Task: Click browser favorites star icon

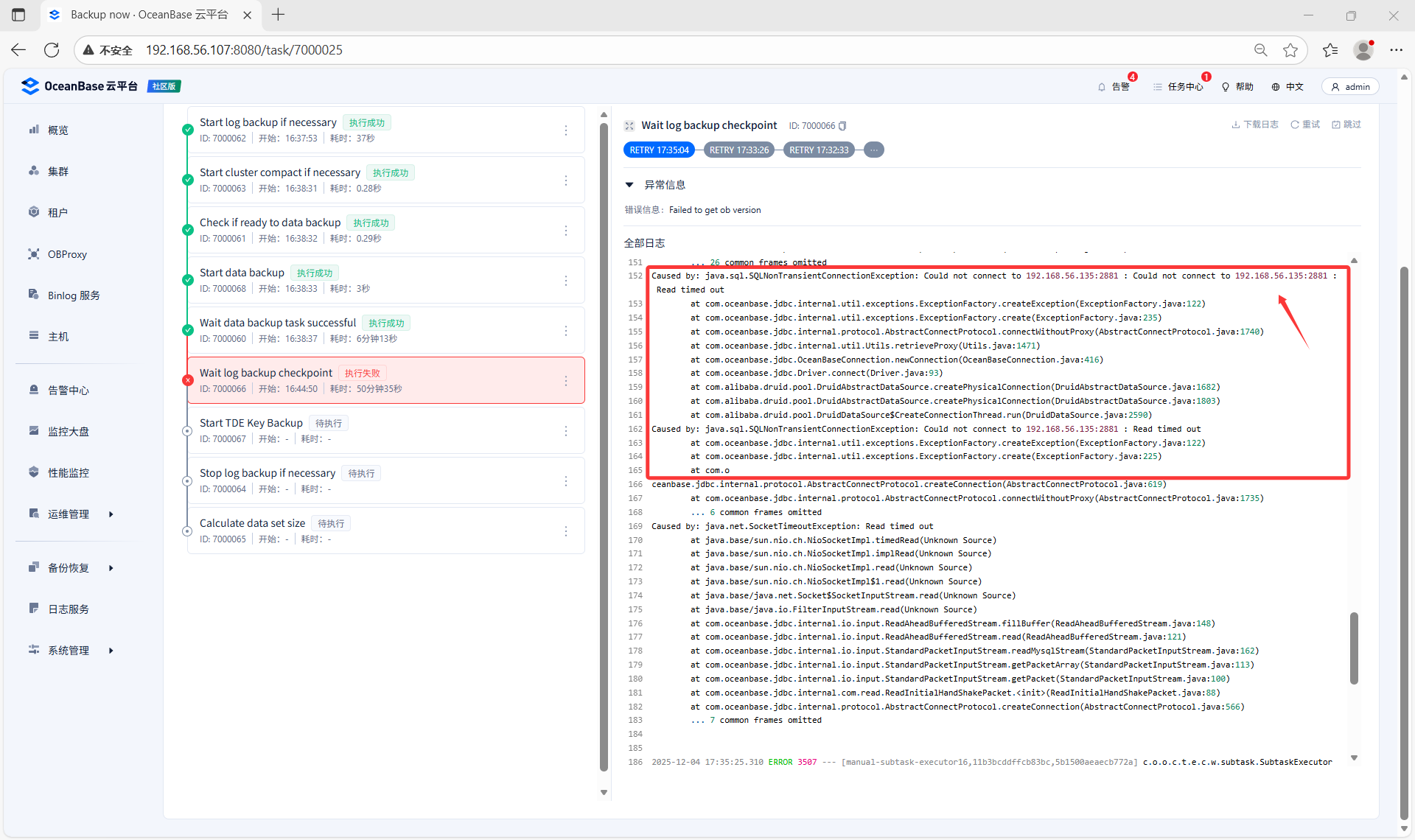Action: coord(1290,50)
